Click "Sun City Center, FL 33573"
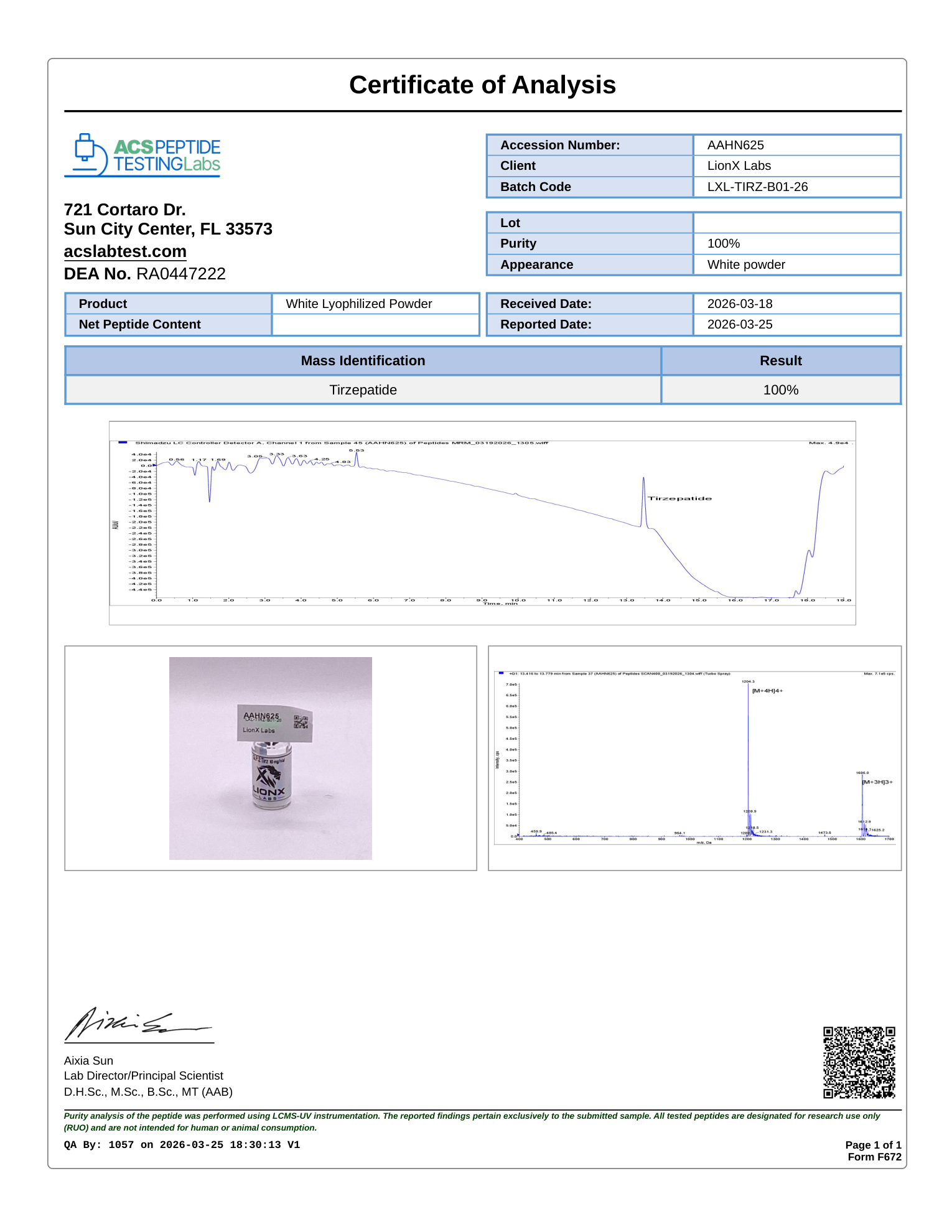This screenshot has width=952, height=1232. pyautogui.click(x=168, y=230)
